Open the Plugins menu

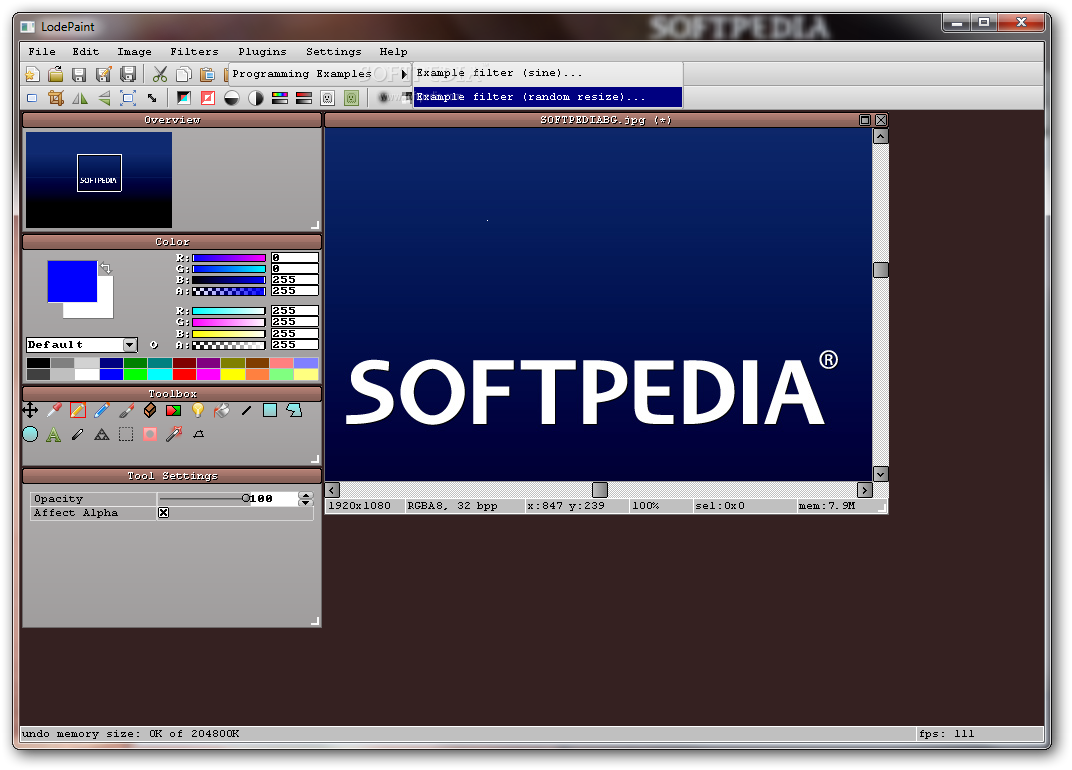263,51
